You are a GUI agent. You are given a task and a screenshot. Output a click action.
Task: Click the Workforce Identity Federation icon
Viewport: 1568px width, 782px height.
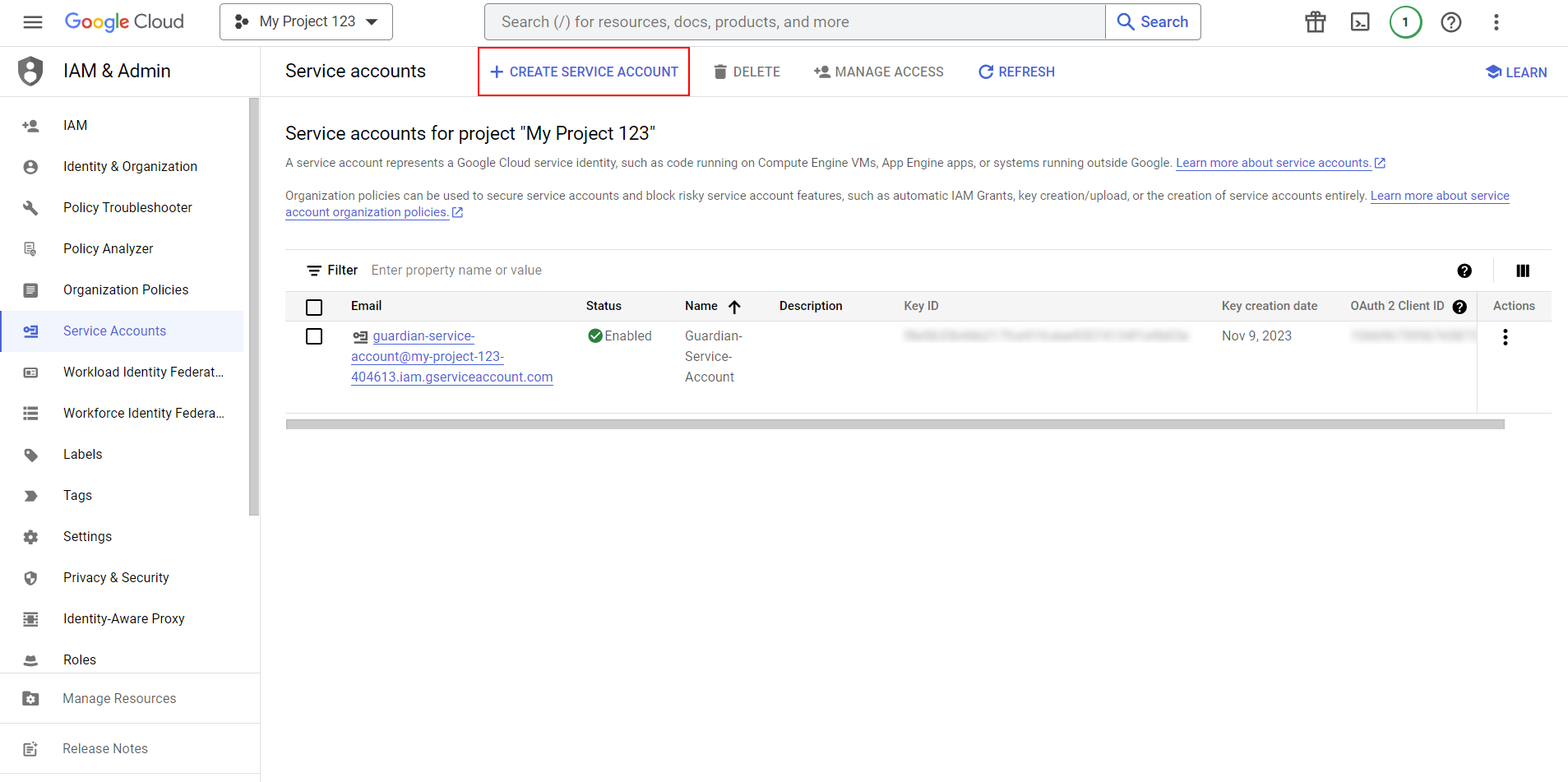click(x=30, y=414)
